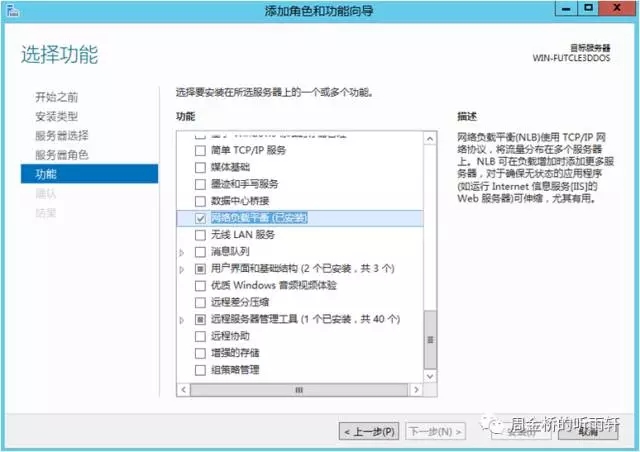Check the 远程协助 checkbox

pyautogui.click(x=200, y=336)
